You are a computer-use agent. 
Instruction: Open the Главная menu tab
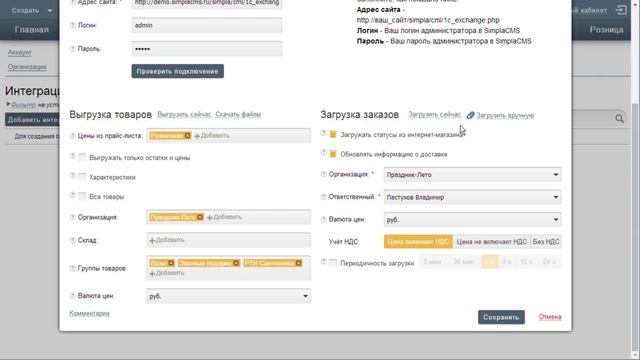point(32,30)
